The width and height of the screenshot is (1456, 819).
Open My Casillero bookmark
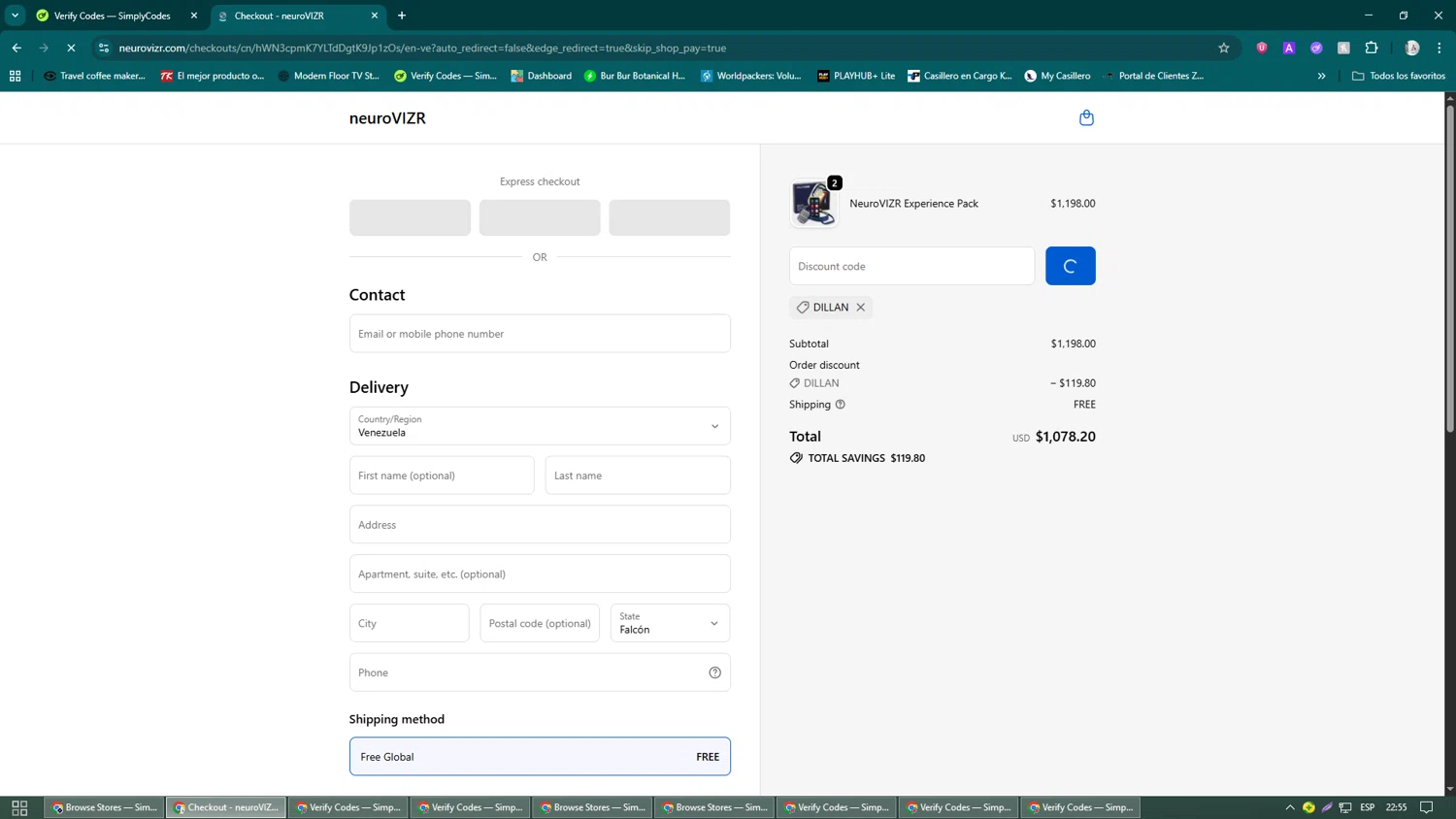[x=1057, y=76]
